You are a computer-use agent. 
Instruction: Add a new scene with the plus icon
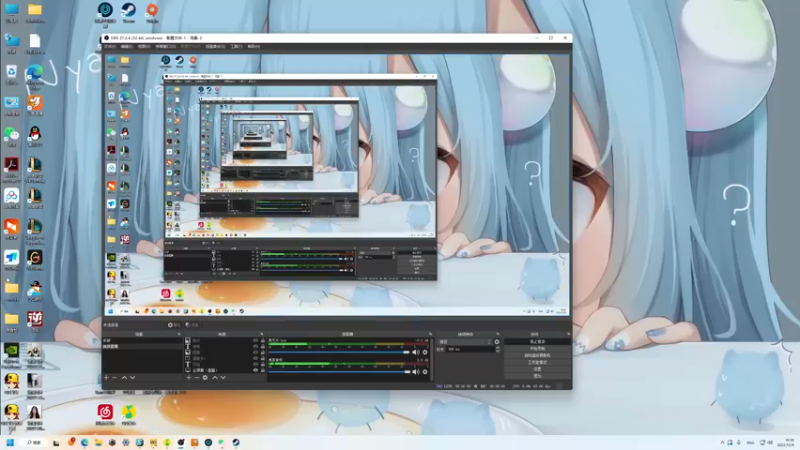coord(106,378)
